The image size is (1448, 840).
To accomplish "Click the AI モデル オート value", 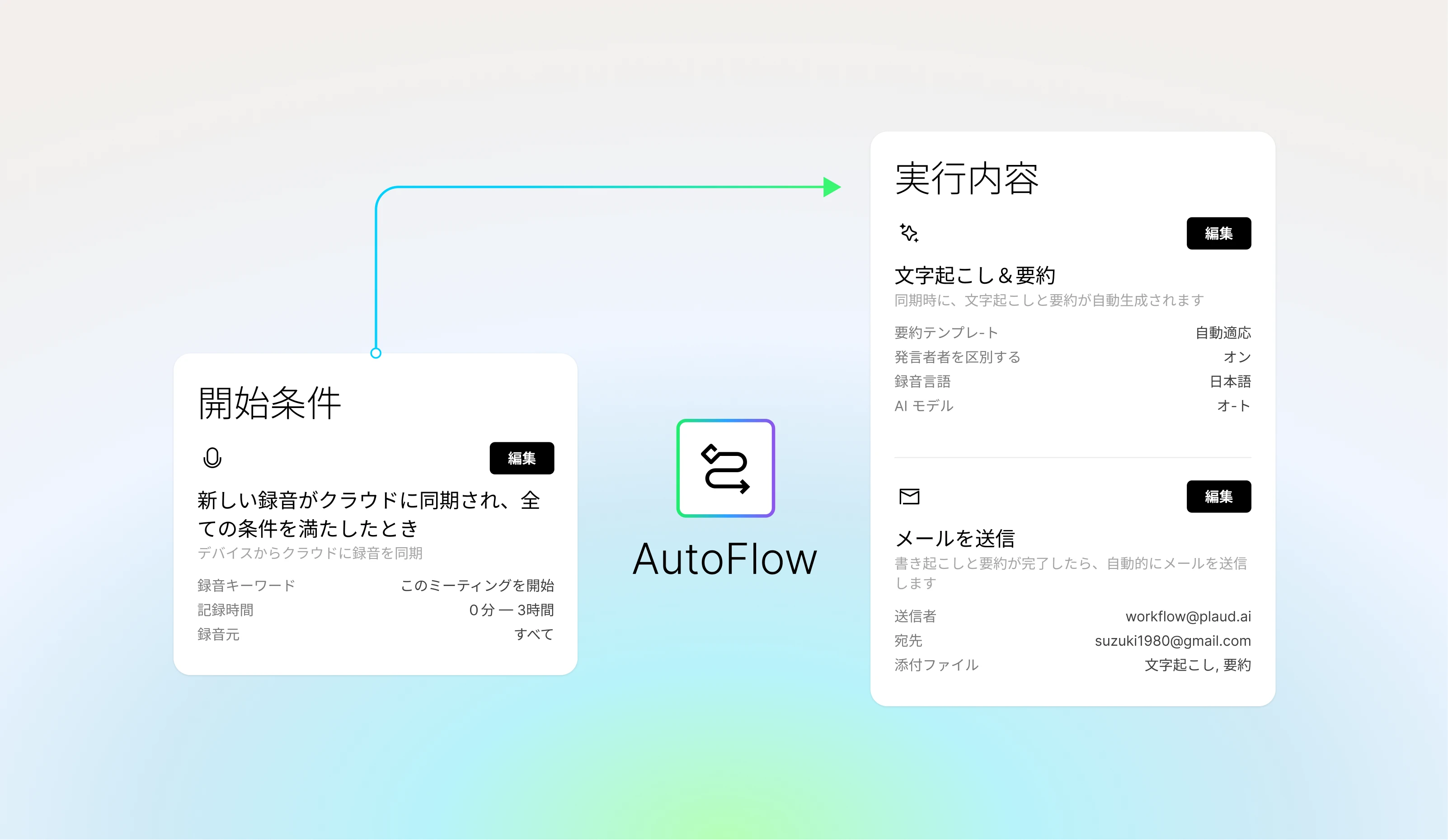I will (x=1233, y=406).
